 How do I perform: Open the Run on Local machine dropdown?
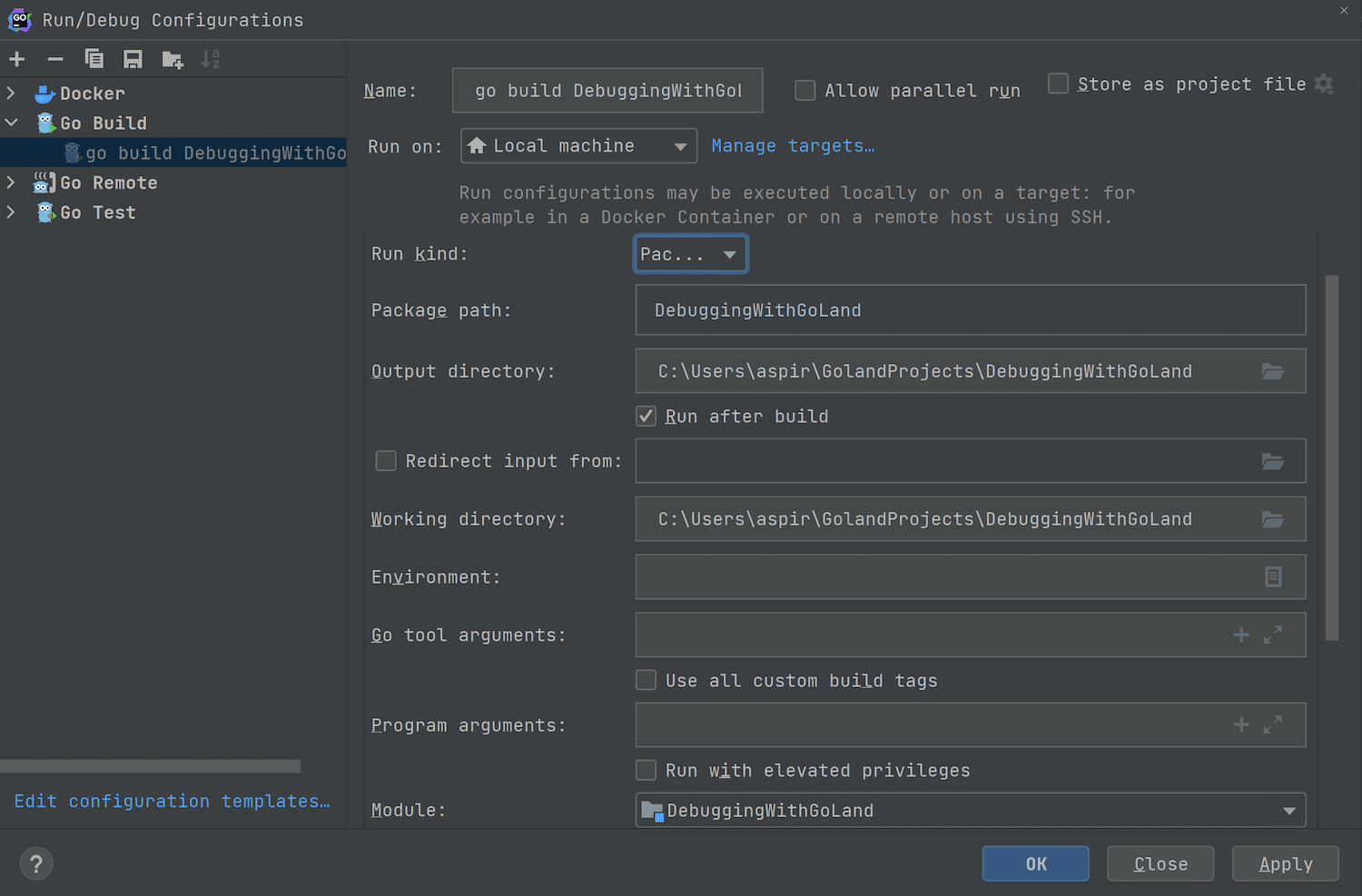point(578,146)
